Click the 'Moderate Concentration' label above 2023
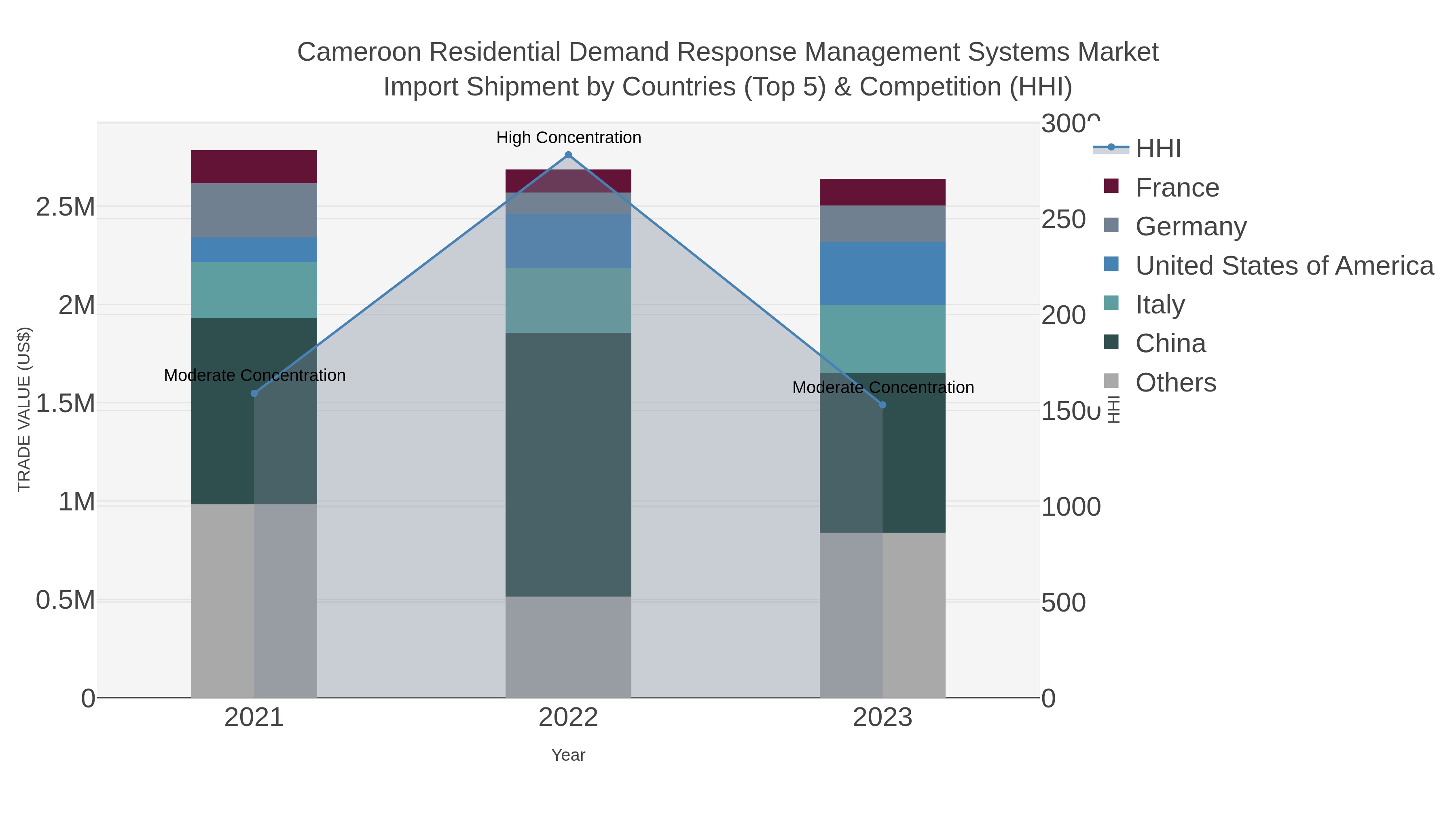The height and width of the screenshot is (819, 1456). coord(883,388)
